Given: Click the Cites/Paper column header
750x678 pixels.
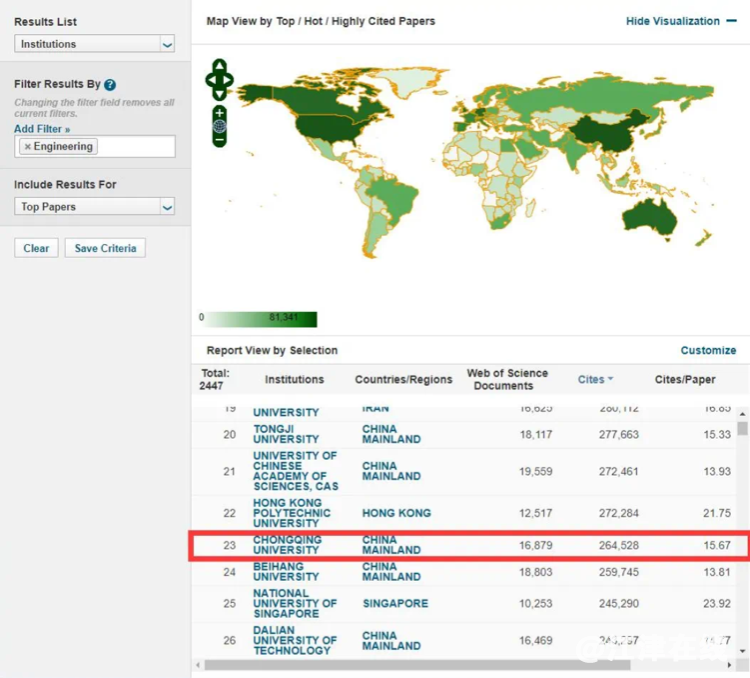Looking at the screenshot, I should pos(685,379).
